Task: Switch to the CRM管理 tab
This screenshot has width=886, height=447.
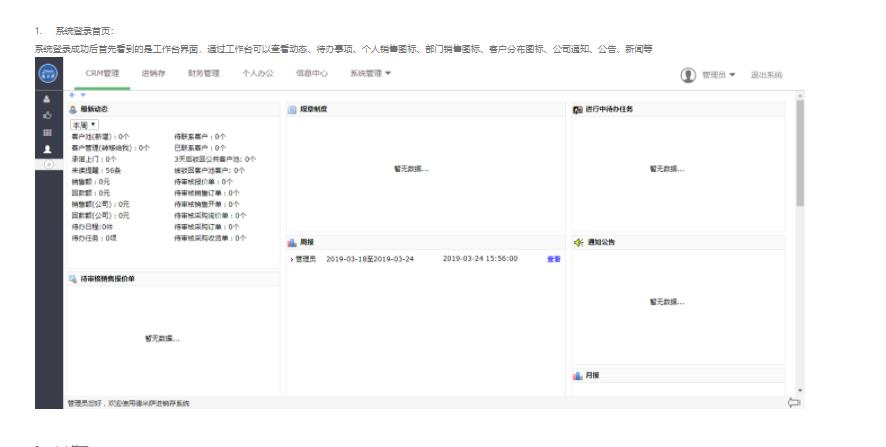Action: (x=102, y=73)
